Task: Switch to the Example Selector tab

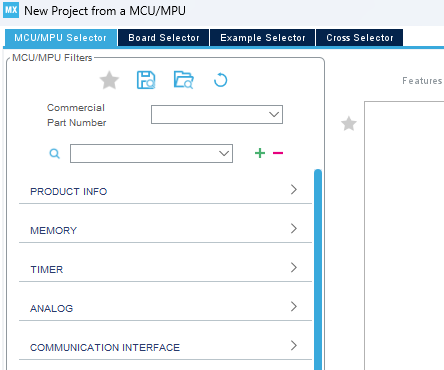Action: pos(263,38)
